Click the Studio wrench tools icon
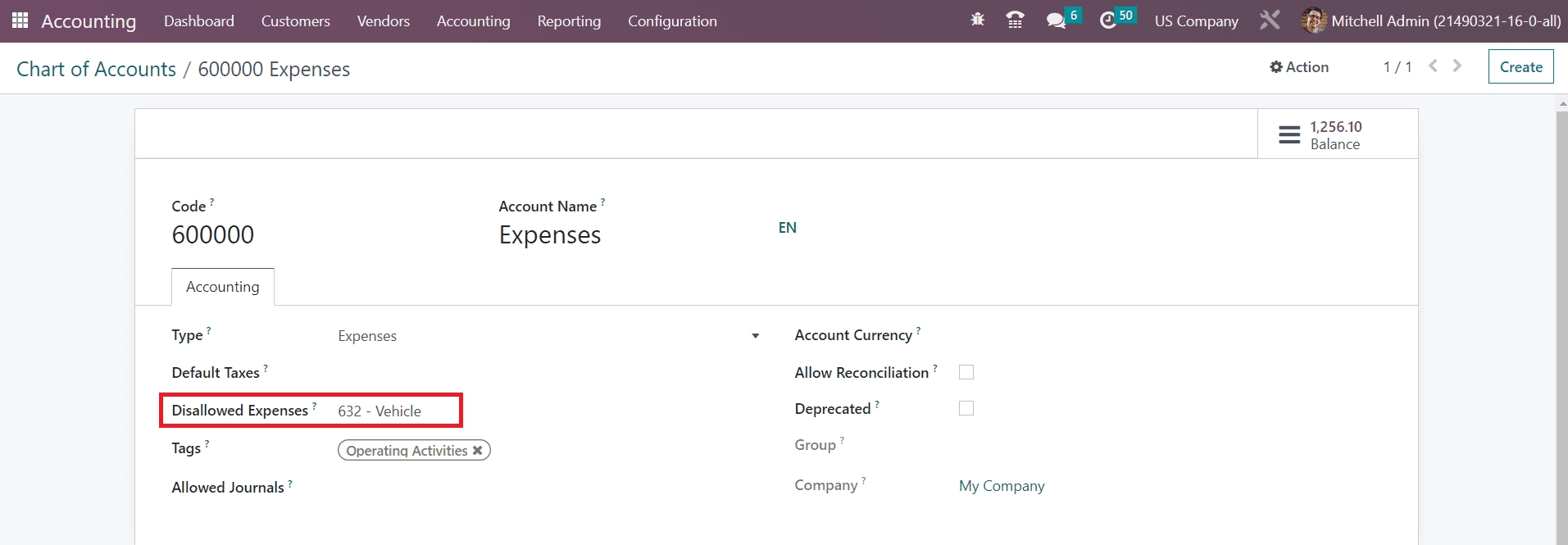 1270,20
